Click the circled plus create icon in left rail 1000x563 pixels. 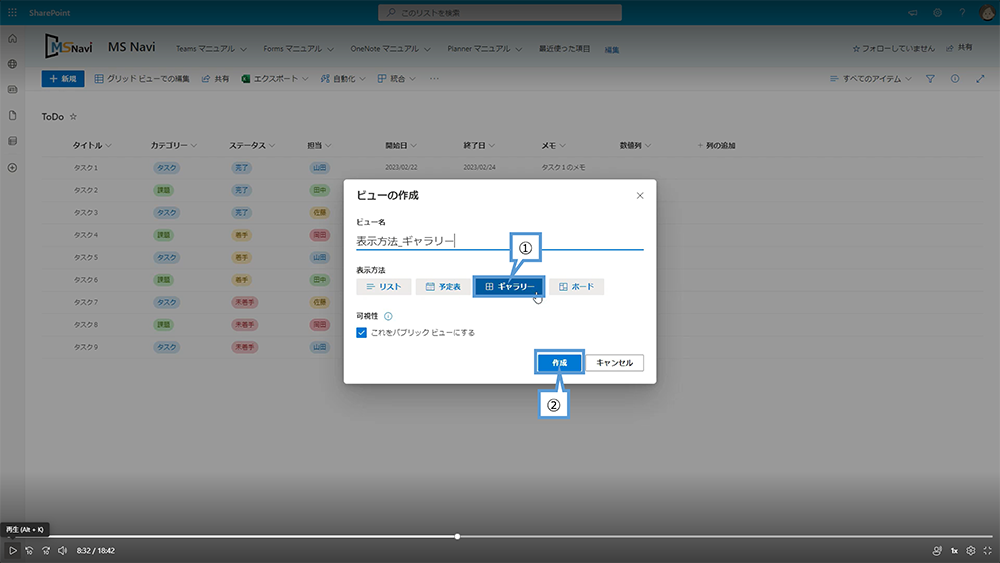tap(12, 168)
